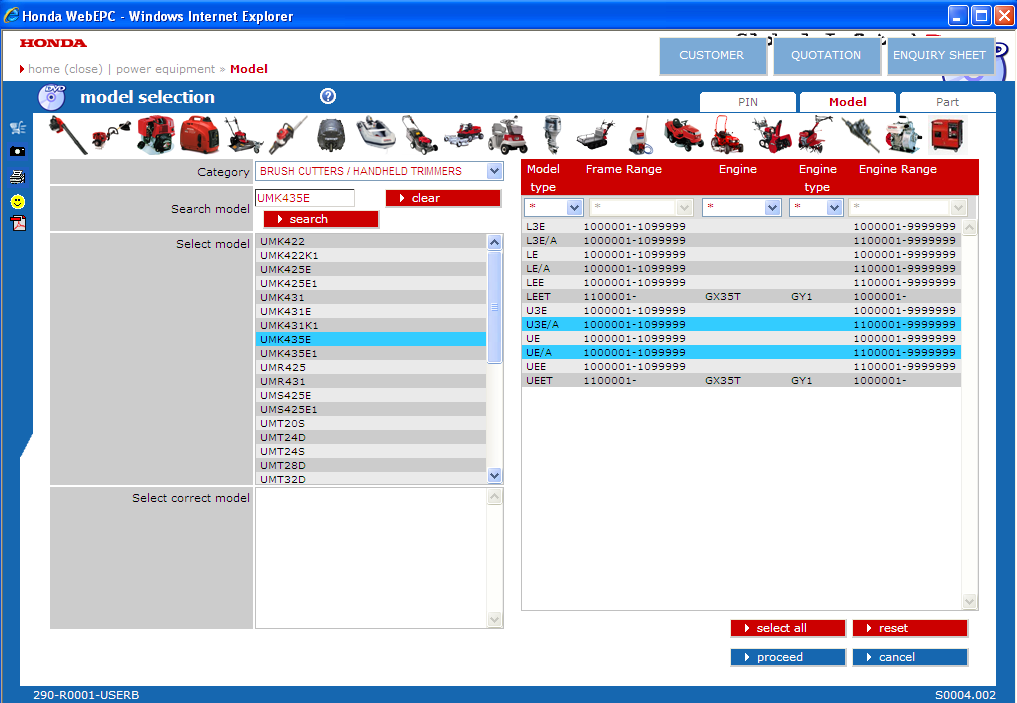The image size is (1017, 703).
Task: Switch to the Part tab
Action: 948,102
